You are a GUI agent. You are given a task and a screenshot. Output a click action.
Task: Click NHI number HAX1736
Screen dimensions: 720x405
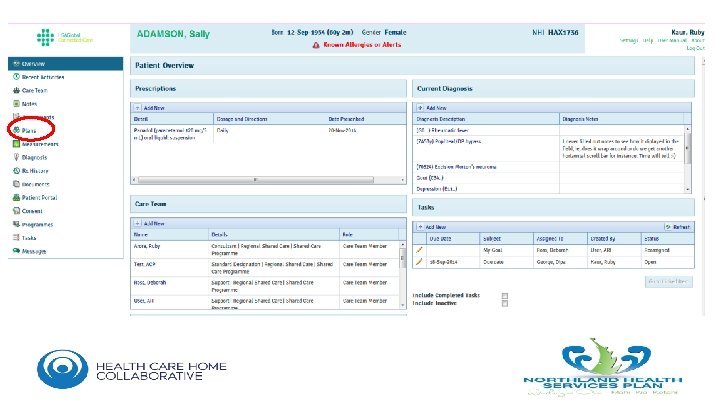(563, 33)
